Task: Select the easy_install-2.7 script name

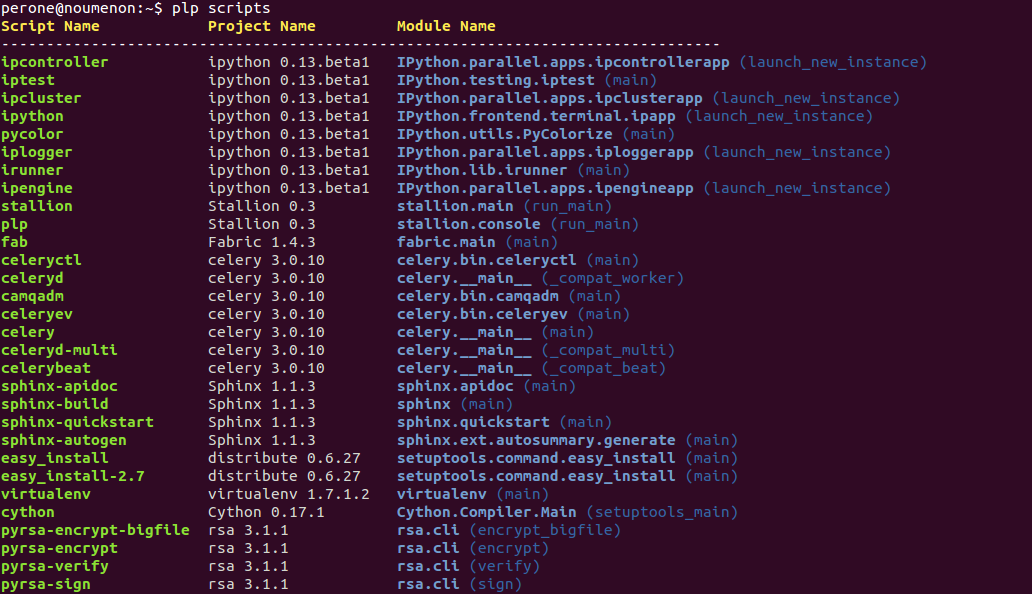Action: (72, 476)
